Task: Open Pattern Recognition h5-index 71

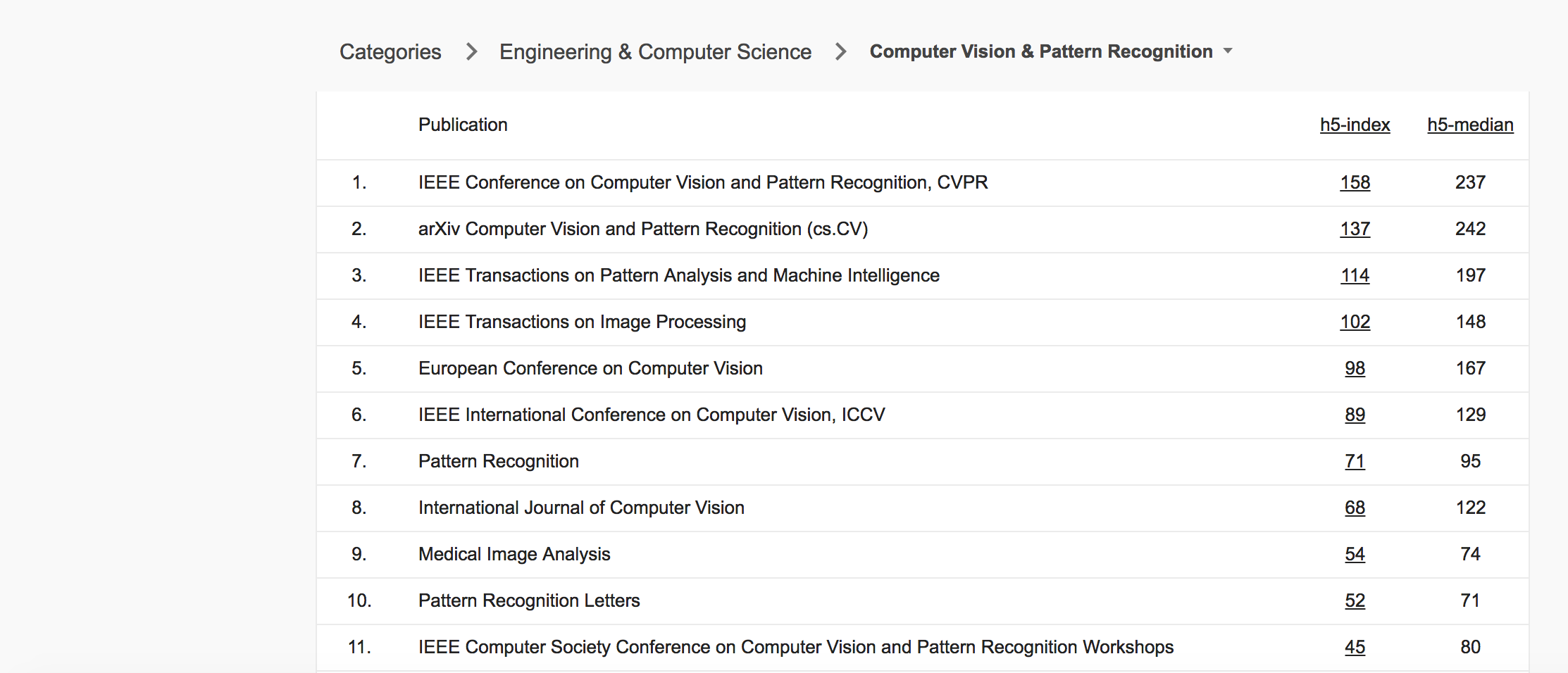Action: pos(1355,461)
